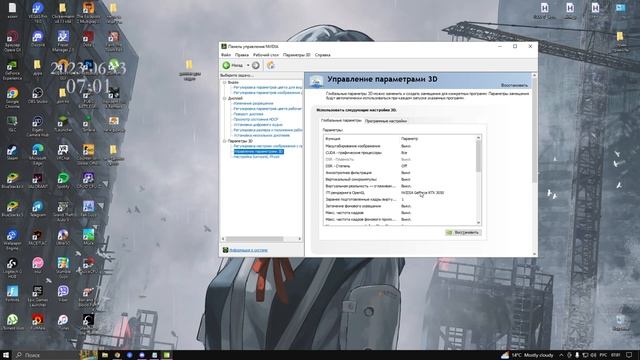Select Установка нескольких дисплеев in task tree

click(261, 136)
